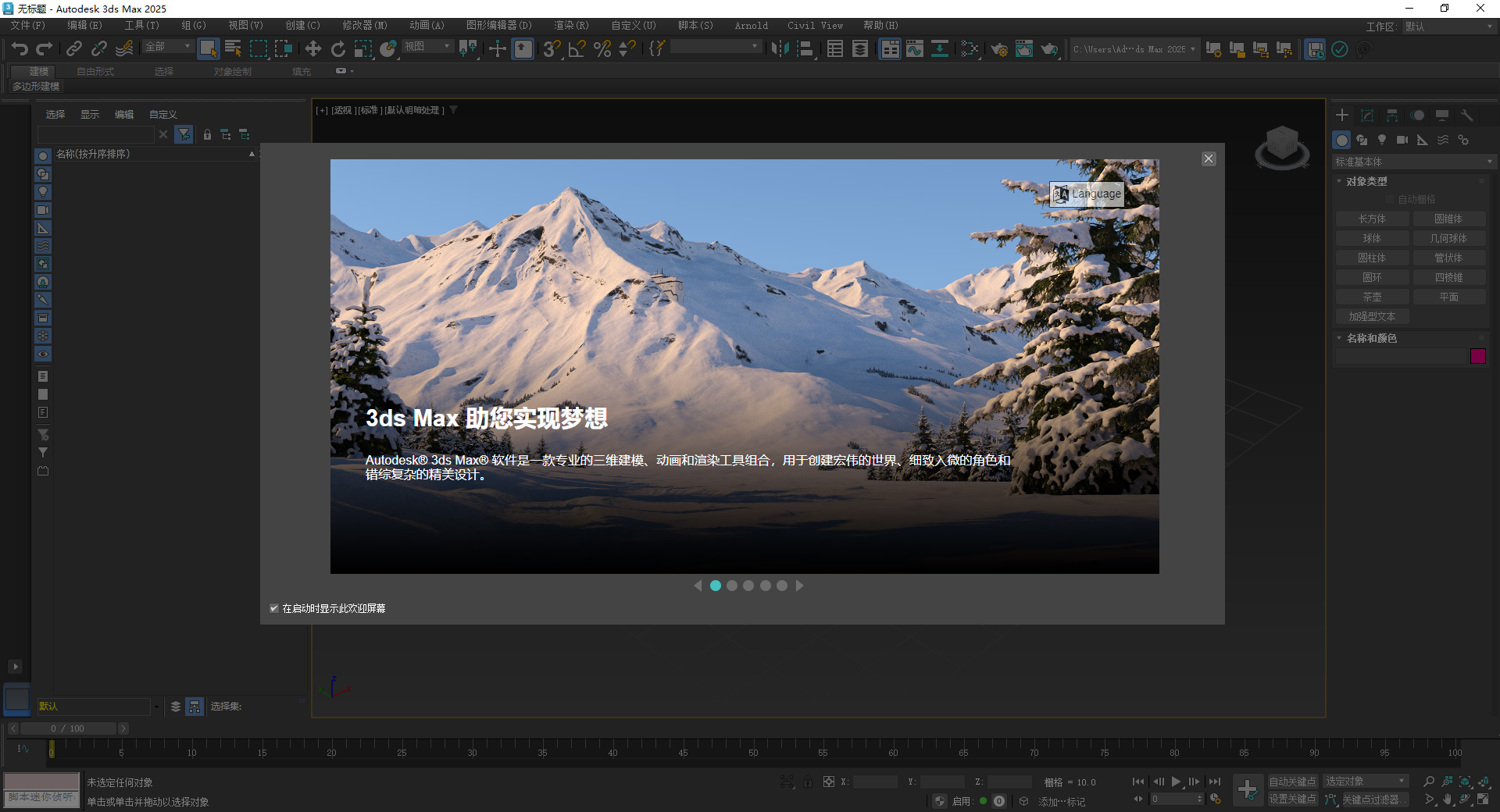Open the 渲染 menu
1500x812 pixels.
pyautogui.click(x=571, y=25)
